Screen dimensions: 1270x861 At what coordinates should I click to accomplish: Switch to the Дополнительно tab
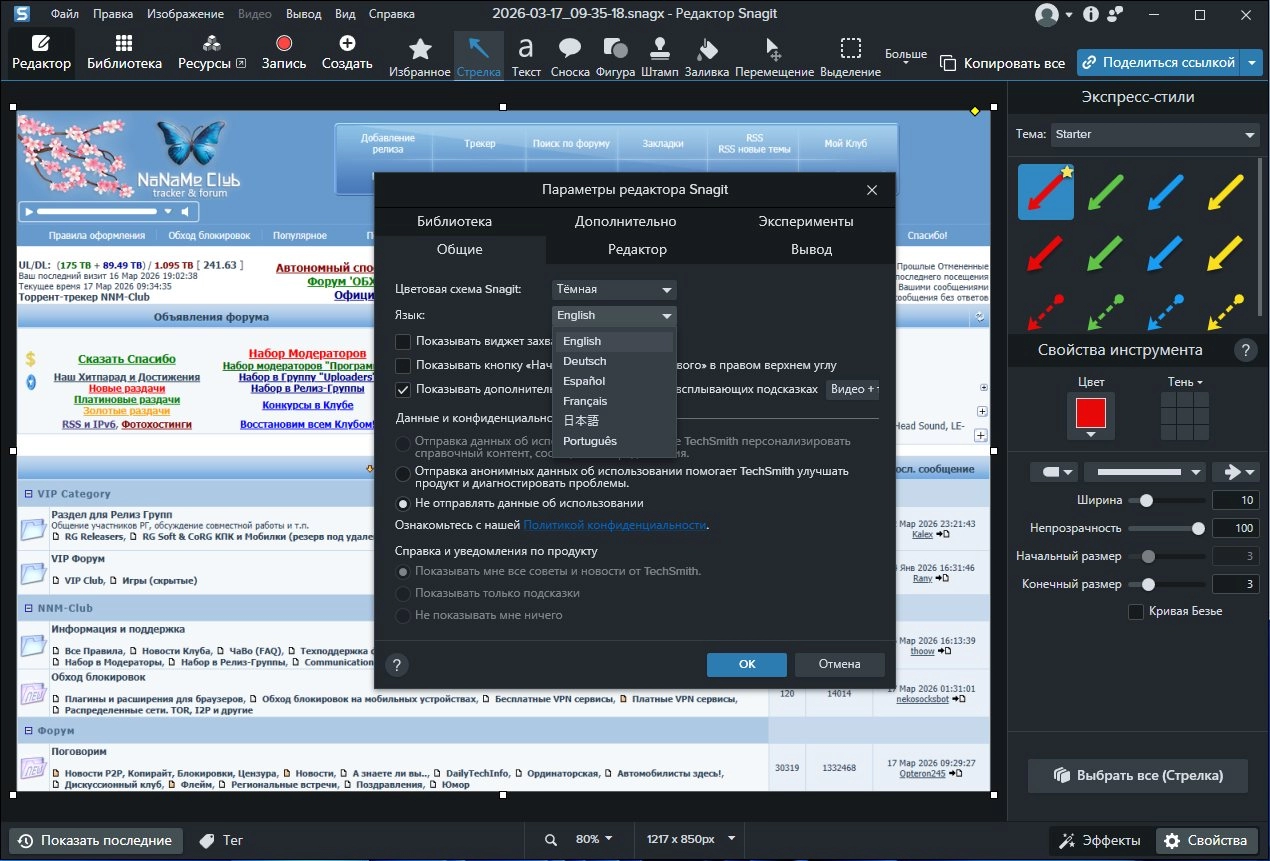[x=626, y=221]
